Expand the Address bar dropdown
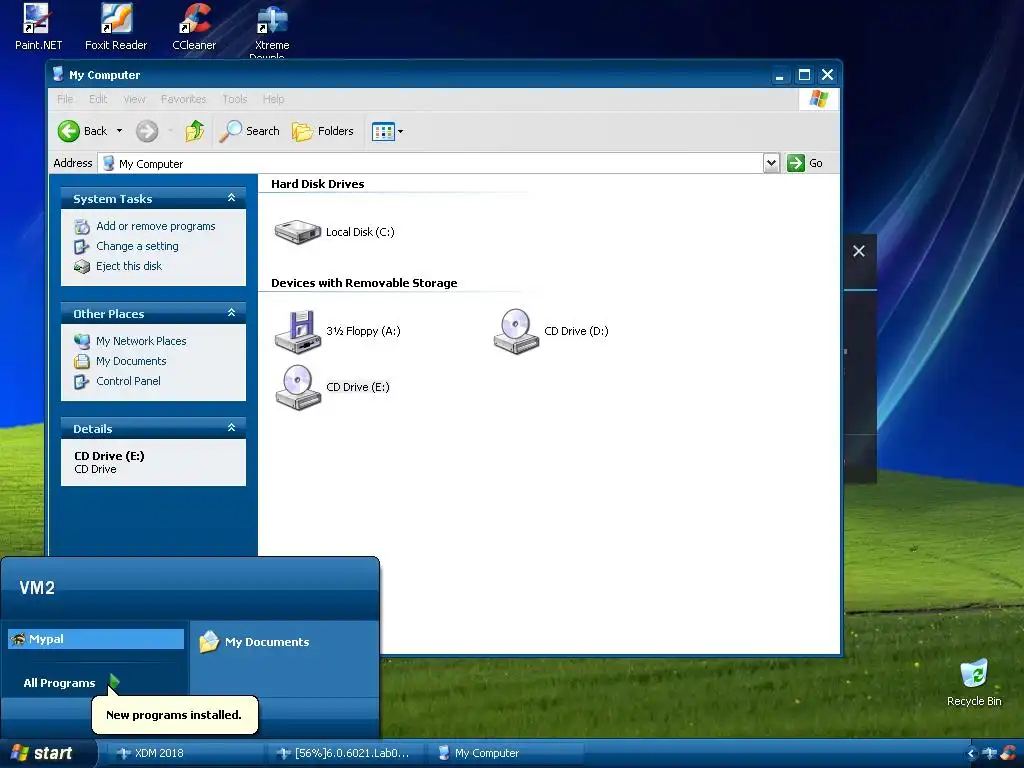Image resolution: width=1024 pixels, height=768 pixels. 771,163
